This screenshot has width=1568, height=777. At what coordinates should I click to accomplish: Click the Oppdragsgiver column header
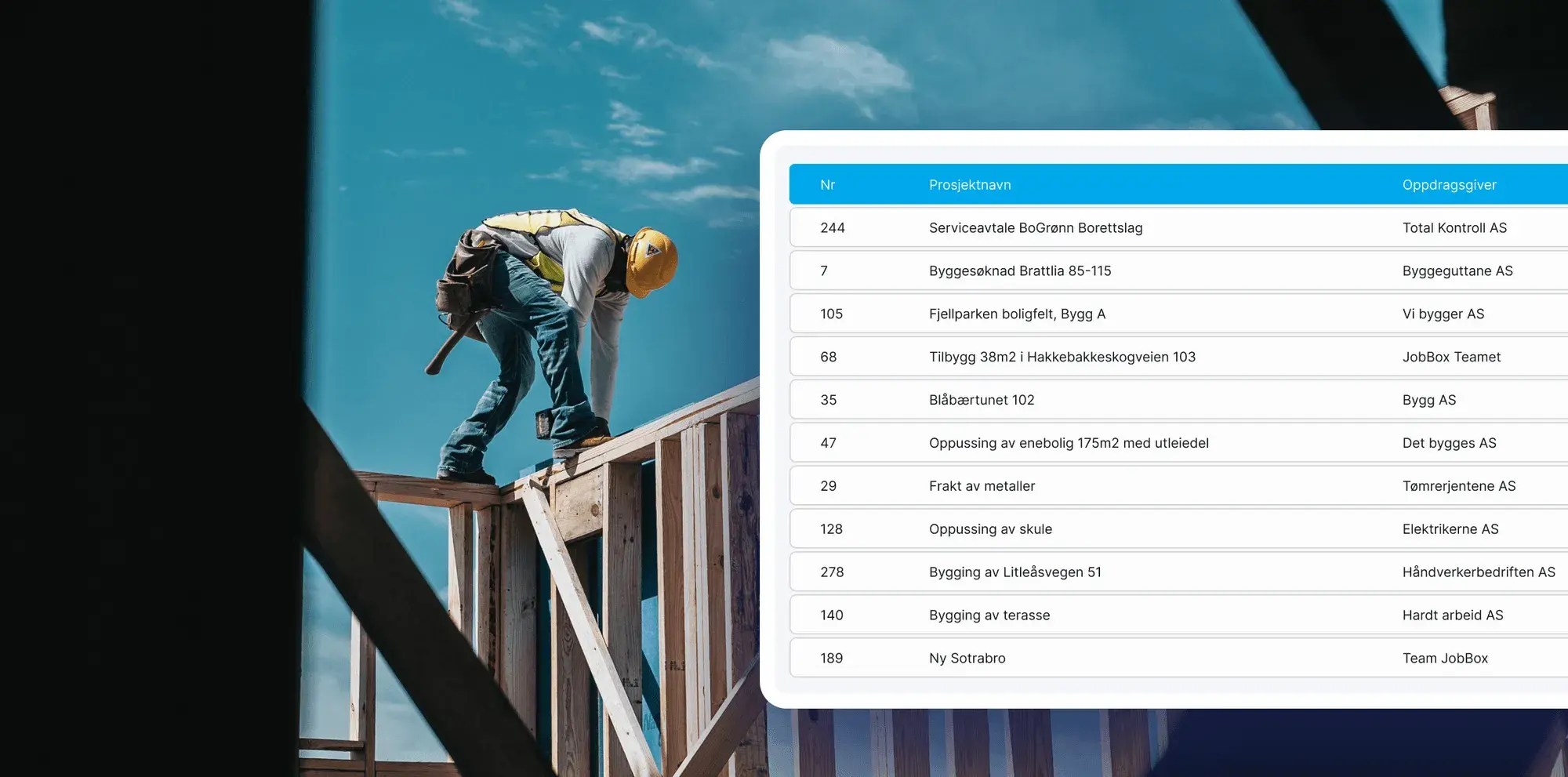tap(1449, 185)
